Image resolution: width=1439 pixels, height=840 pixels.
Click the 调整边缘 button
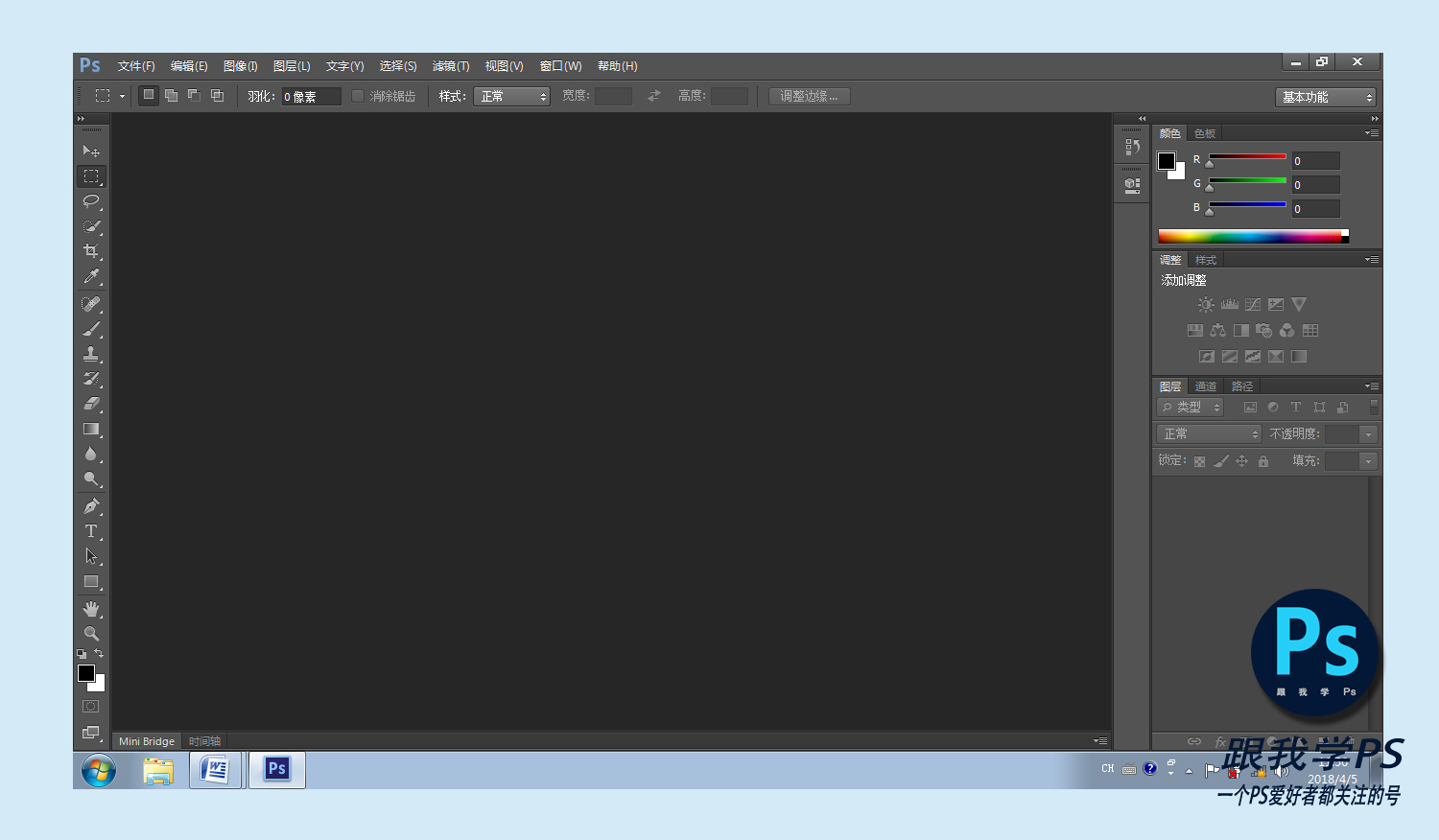pyautogui.click(x=809, y=96)
